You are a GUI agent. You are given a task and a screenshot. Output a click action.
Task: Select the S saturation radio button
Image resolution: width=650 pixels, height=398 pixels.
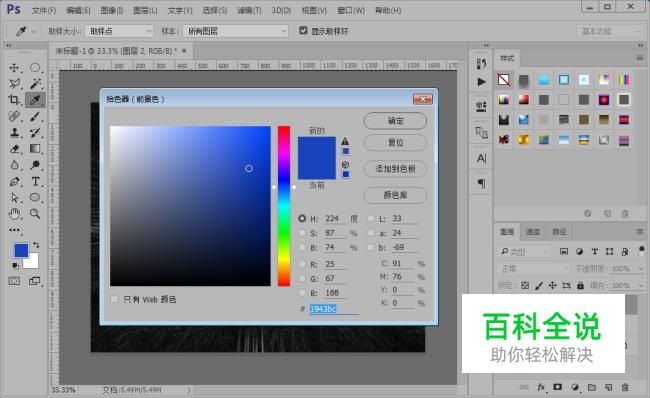(302, 233)
